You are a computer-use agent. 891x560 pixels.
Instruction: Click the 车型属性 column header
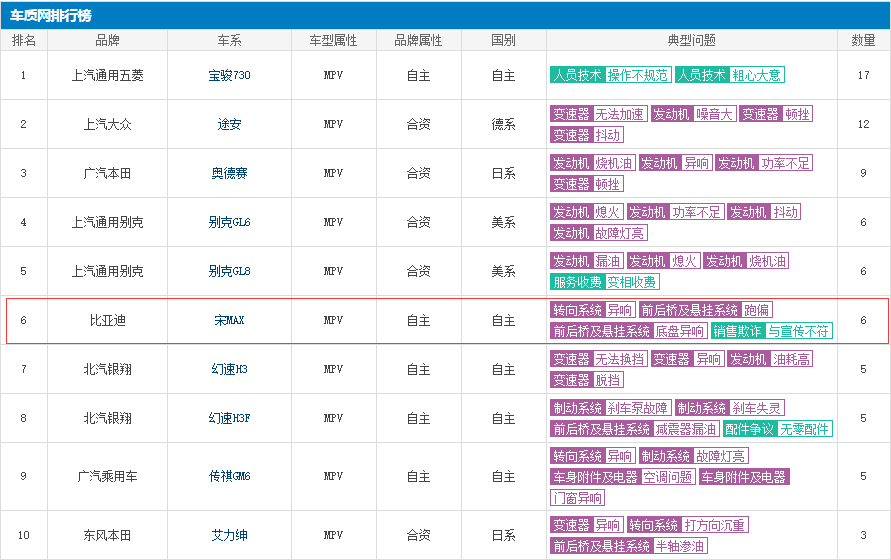334,40
